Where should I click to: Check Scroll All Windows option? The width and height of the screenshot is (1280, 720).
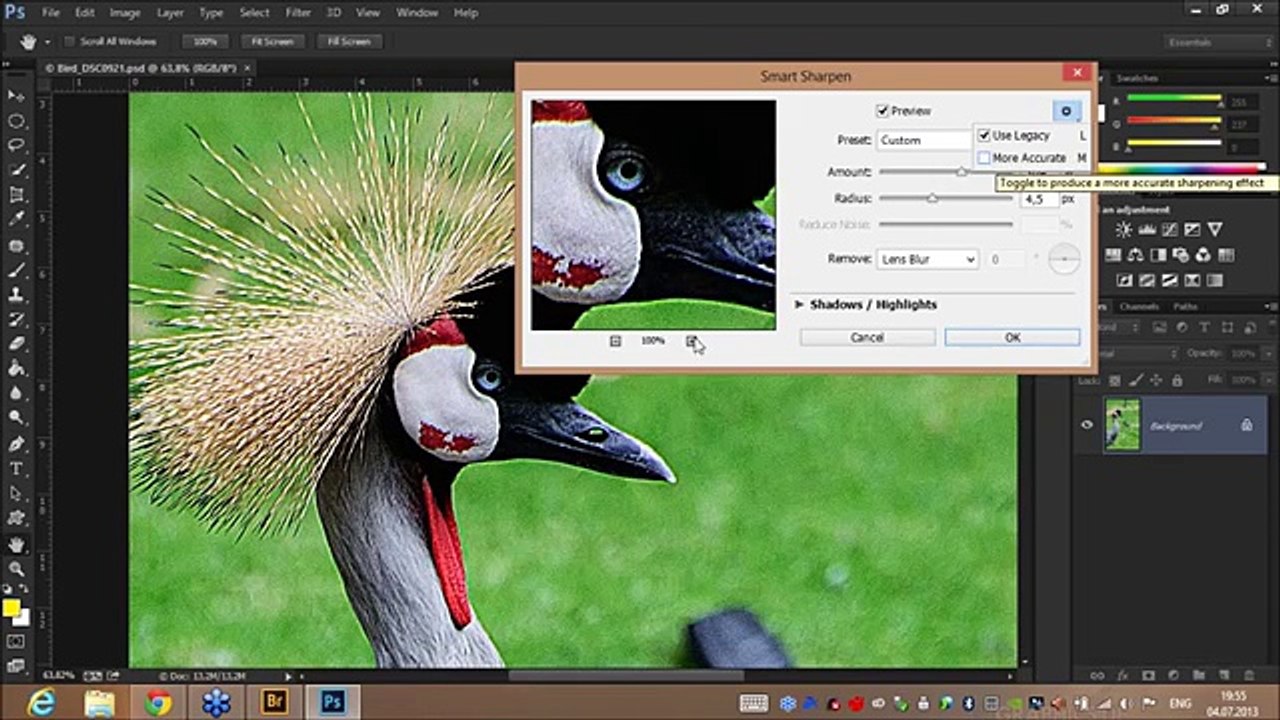(x=70, y=42)
